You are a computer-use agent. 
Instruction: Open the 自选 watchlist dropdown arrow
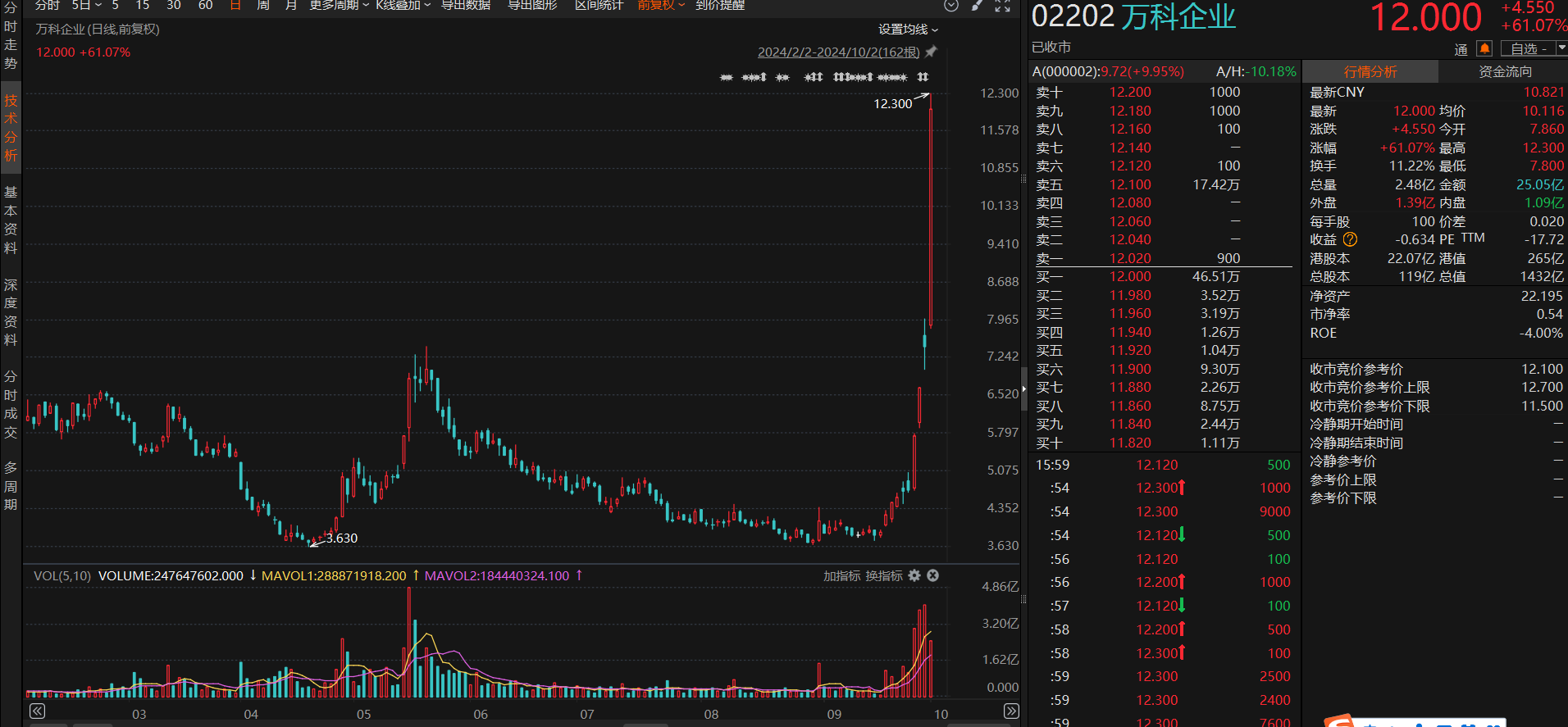(x=1561, y=48)
